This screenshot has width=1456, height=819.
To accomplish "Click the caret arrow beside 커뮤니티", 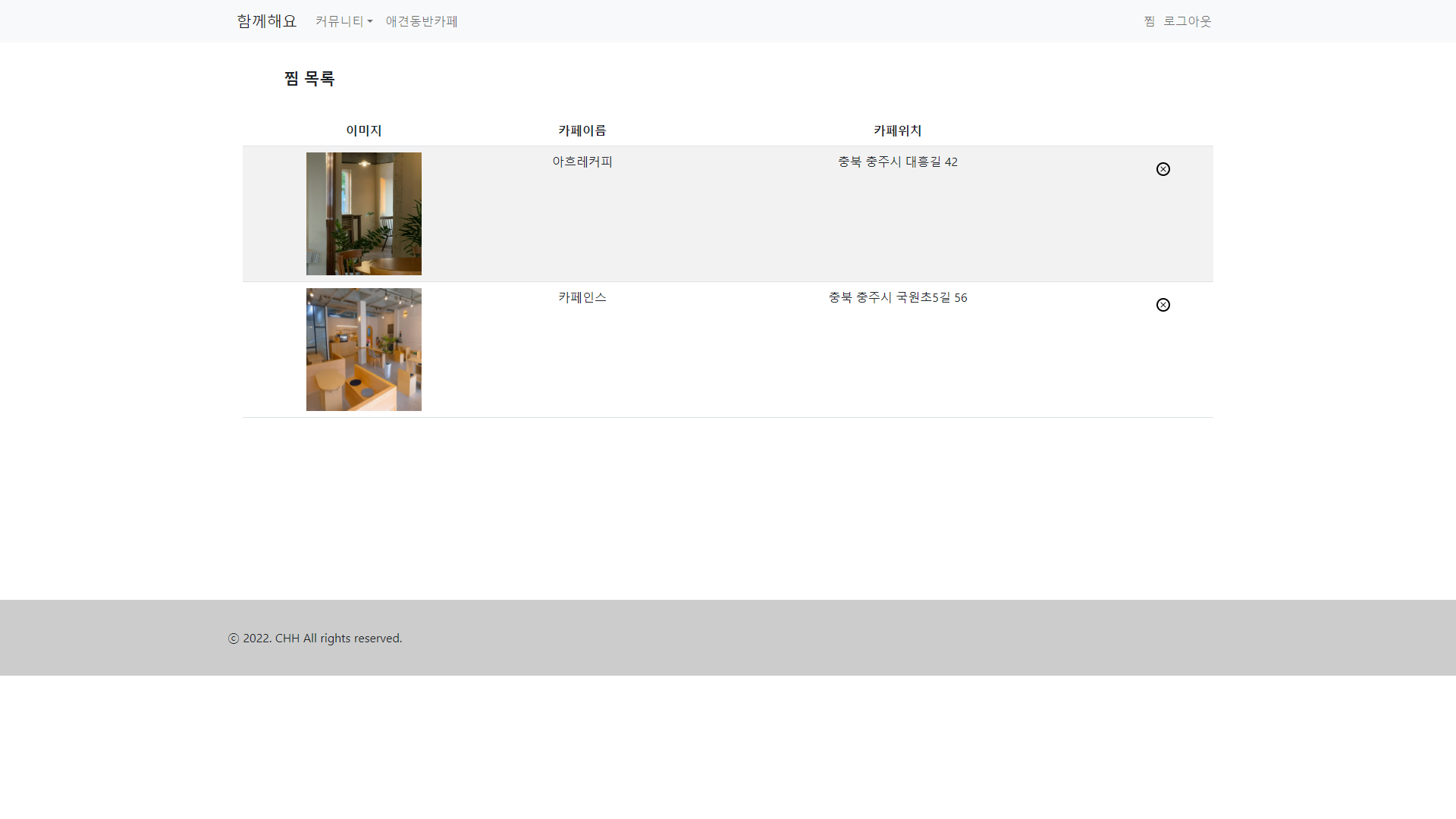I will coord(370,22).
